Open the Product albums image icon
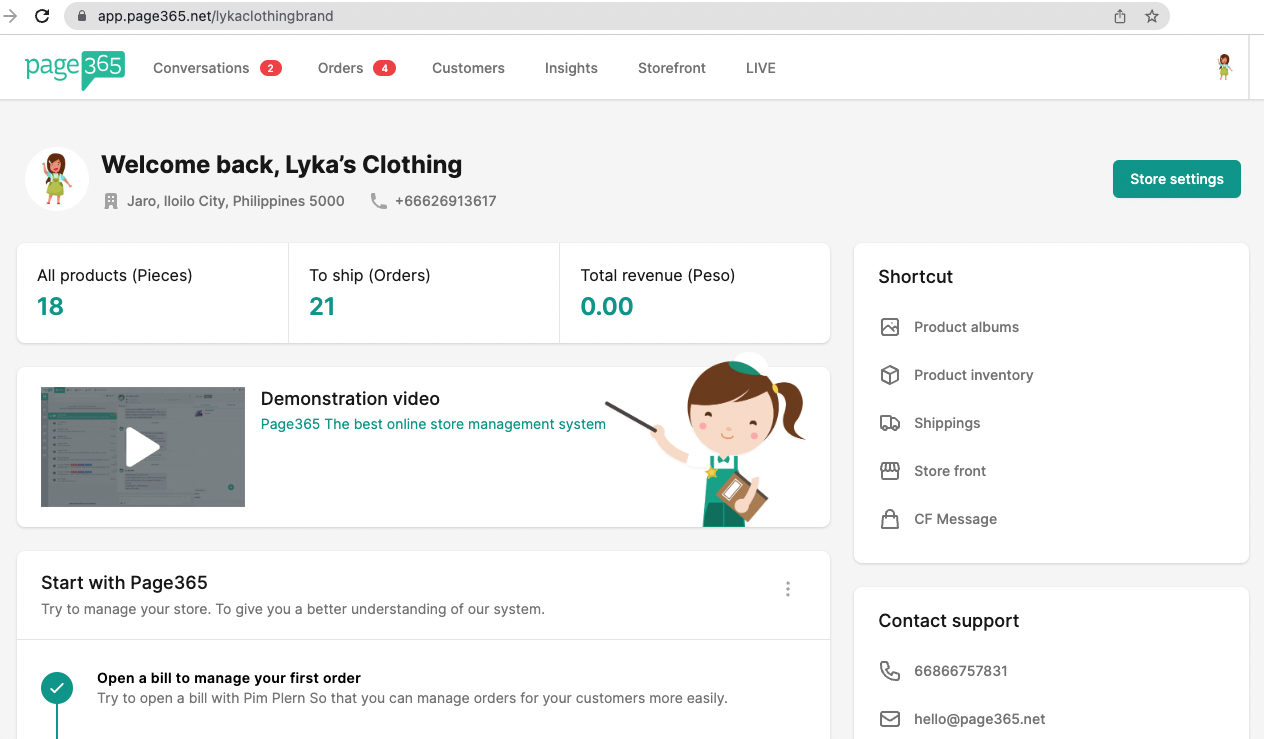 [x=889, y=327]
